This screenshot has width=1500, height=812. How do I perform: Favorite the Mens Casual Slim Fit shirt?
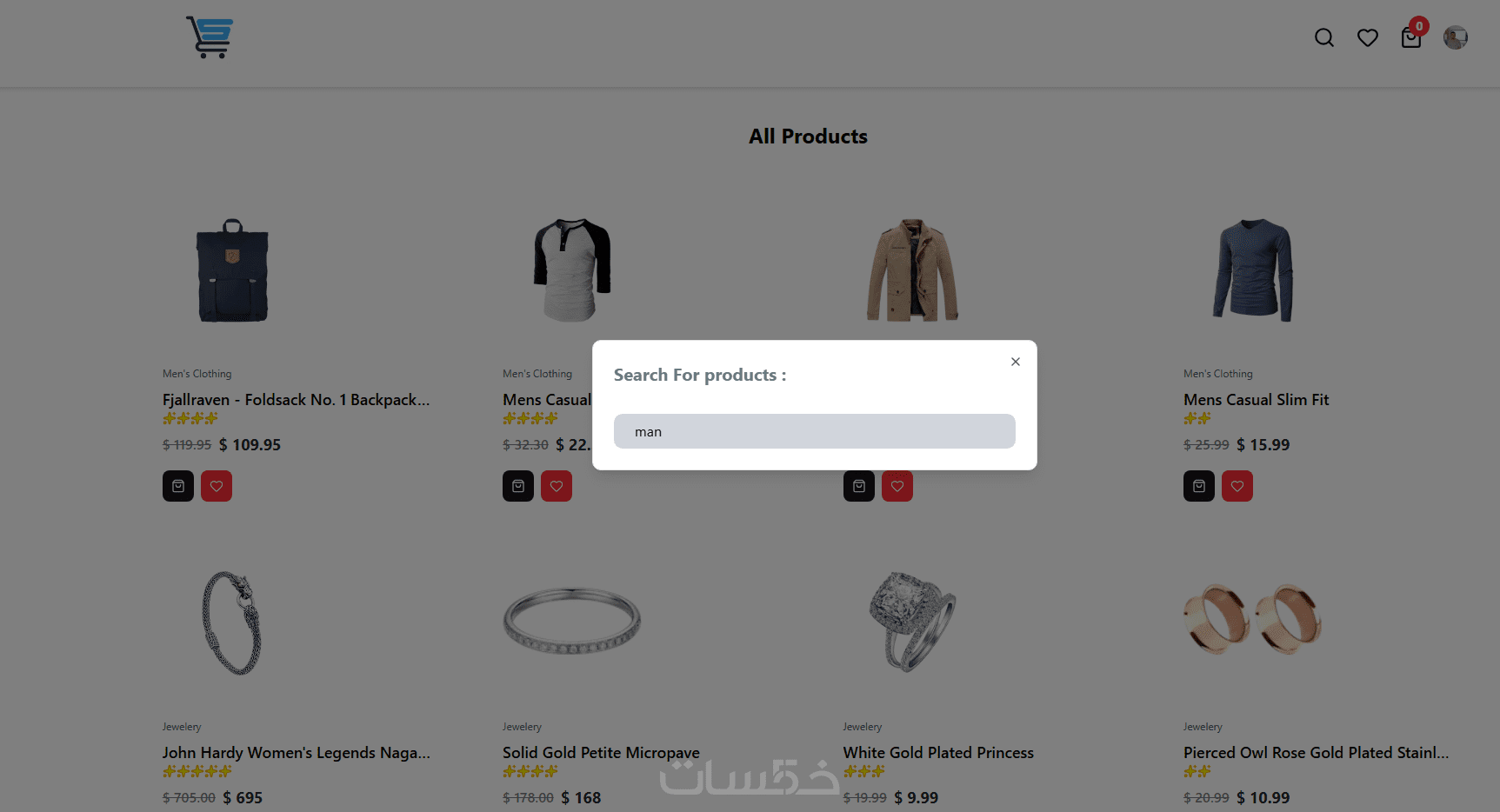pos(1237,486)
